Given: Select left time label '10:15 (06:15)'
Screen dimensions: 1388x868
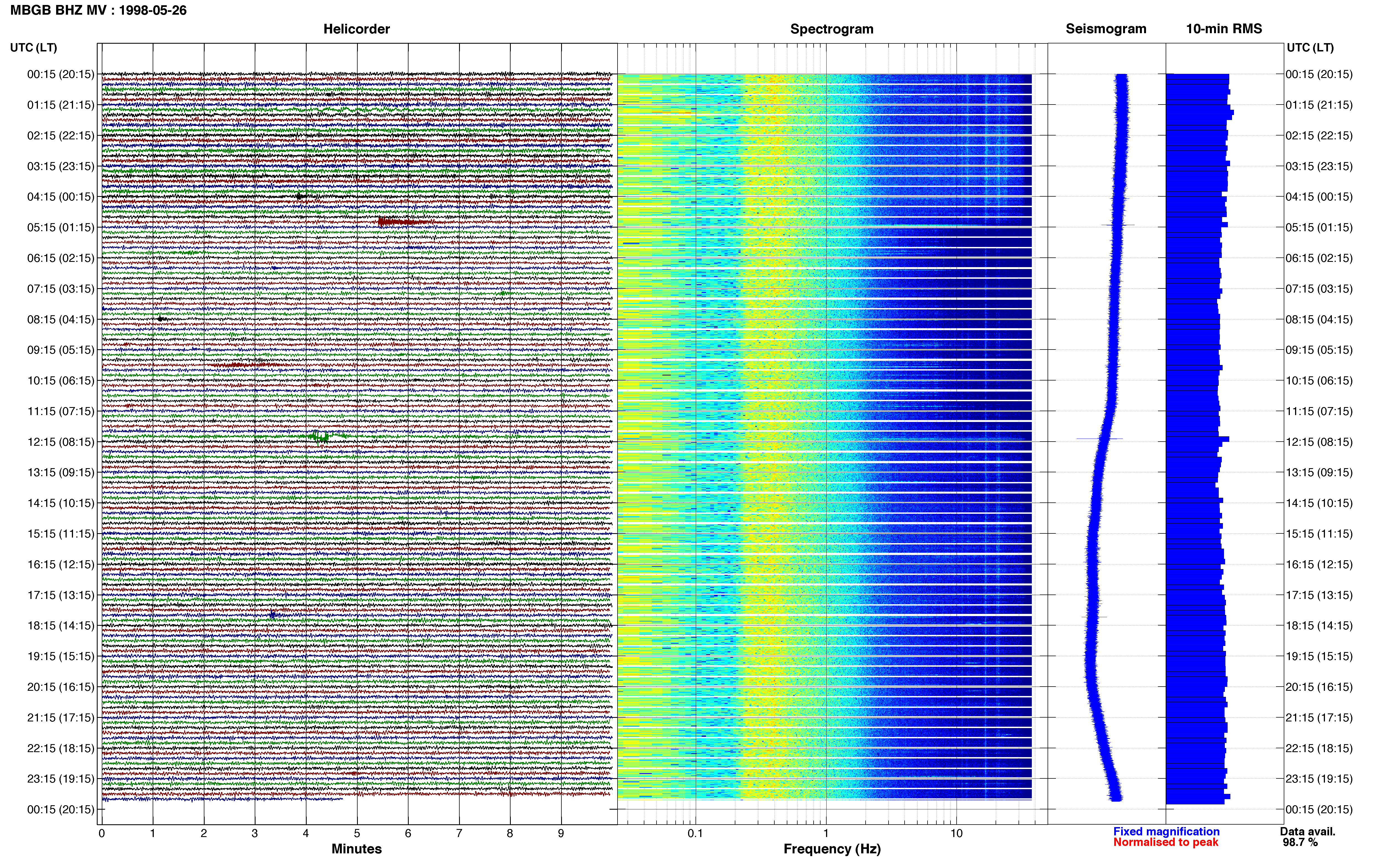Looking at the screenshot, I should click(x=60, y=380).
